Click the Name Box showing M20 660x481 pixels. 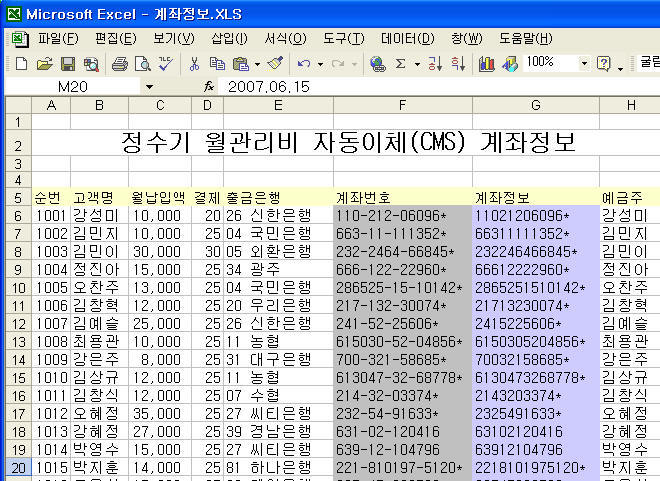click(x=73, y=87)
